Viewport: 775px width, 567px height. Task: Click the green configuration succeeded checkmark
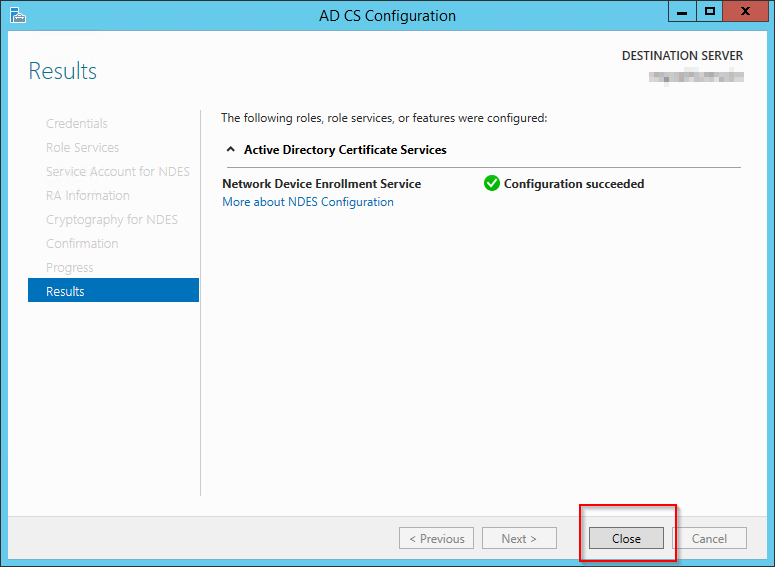click(x=491, y=184)
